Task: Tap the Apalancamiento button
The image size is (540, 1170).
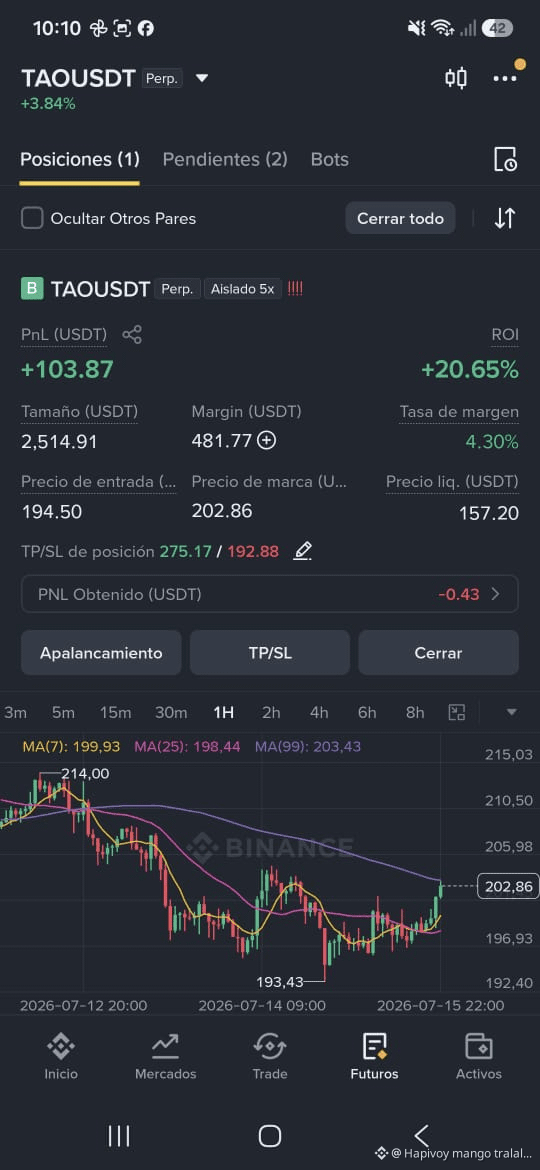Action: coord(101,653)
